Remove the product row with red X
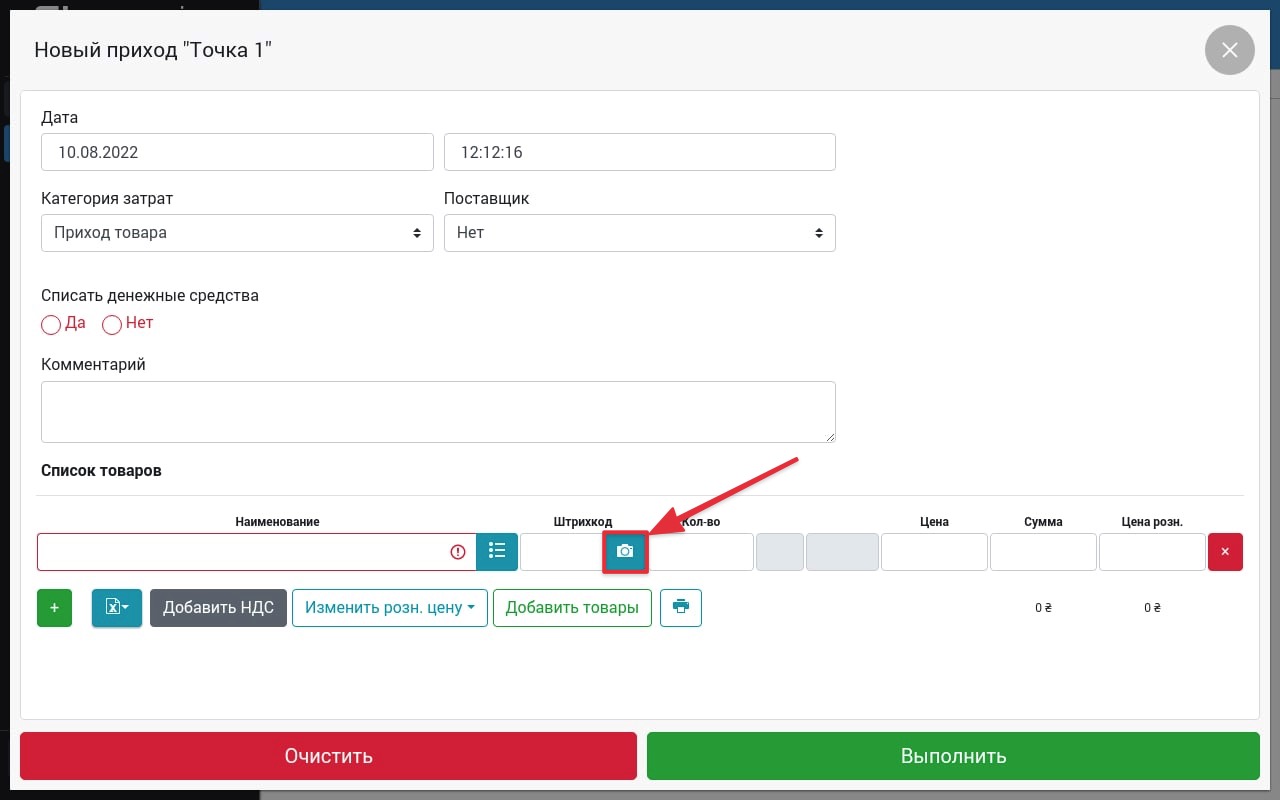 1225,552
